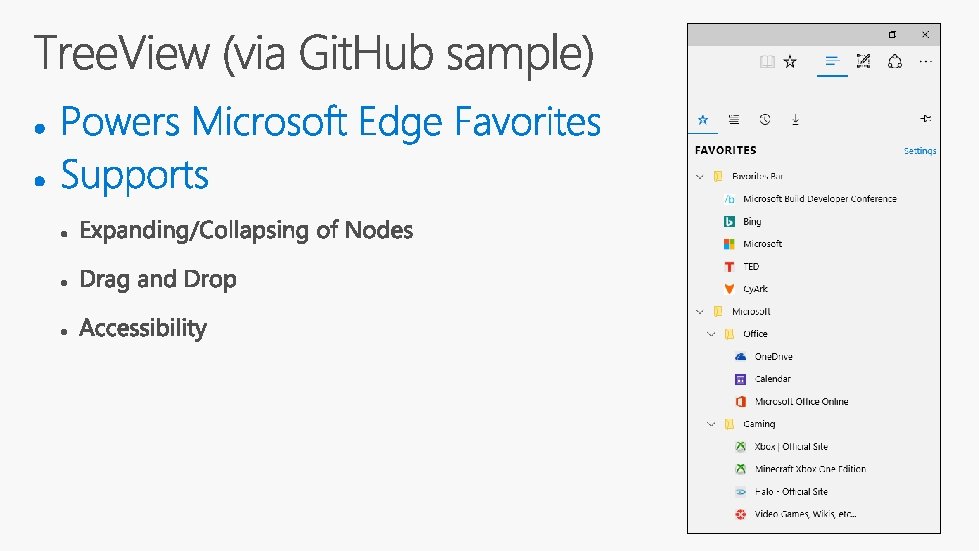Open the Favorites Settings link
Image resolution: width=979 pixels, height=551 pixels.
(x=920, y=151)
